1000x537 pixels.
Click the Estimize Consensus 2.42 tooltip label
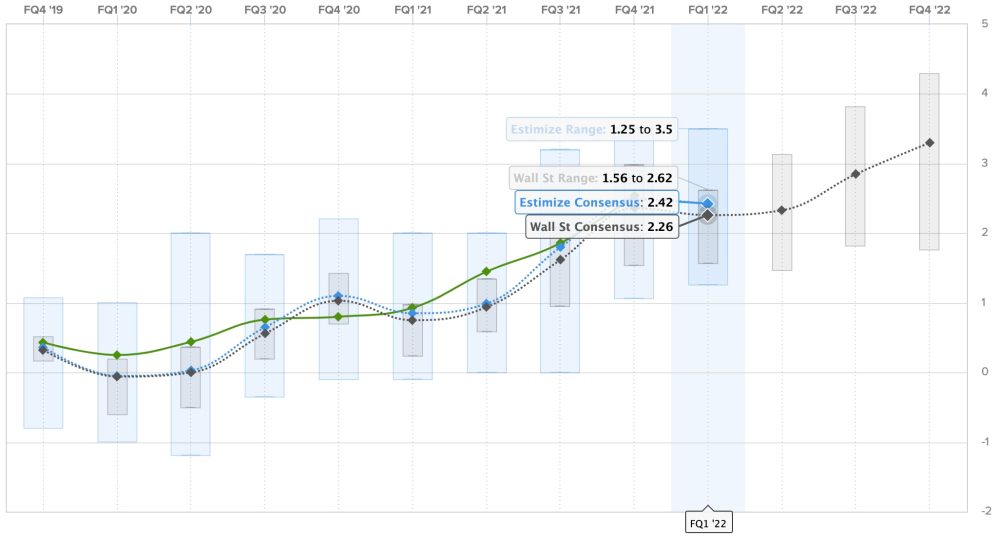pos(596,202)
